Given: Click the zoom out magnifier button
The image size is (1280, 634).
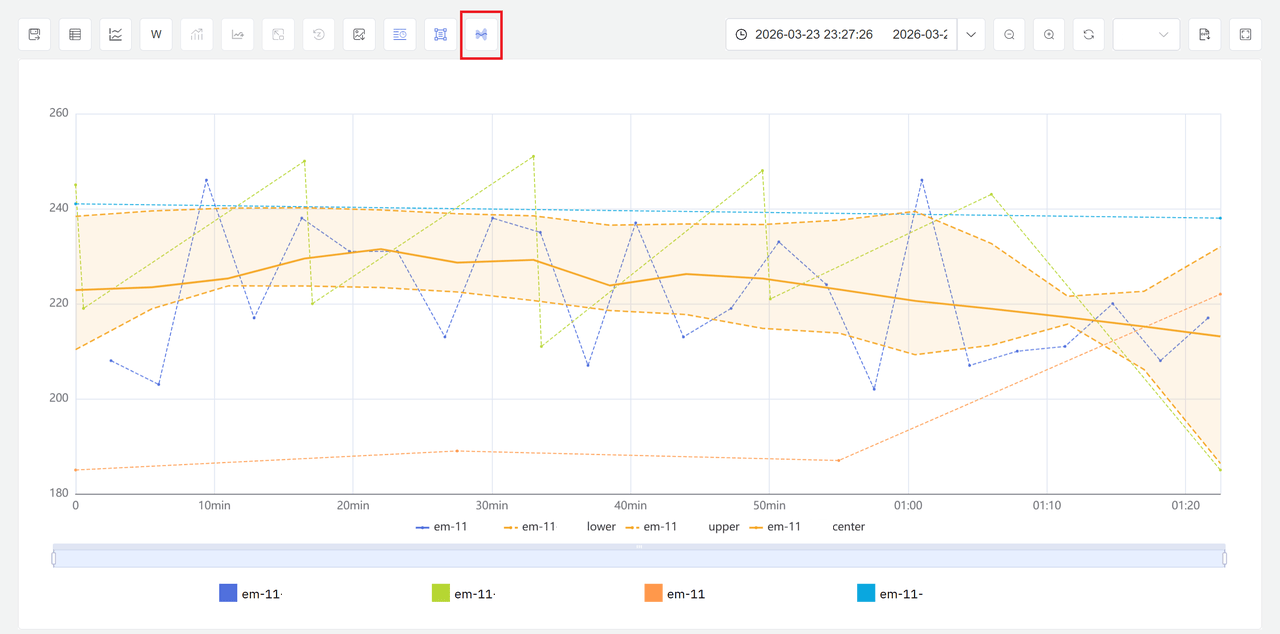Looking at the screenshot, I should coord(1009,35).
